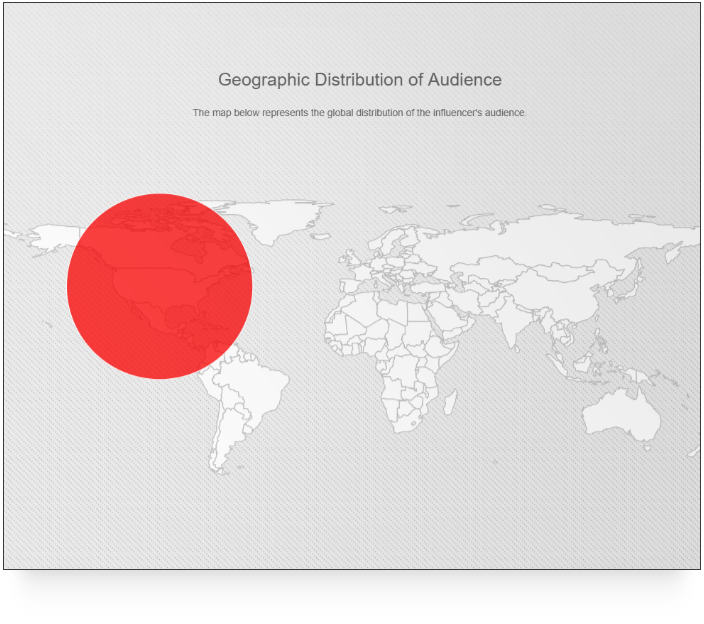
Task: Select the heading "Geographic Distribution of Audience"
Action: click(360, 80)
